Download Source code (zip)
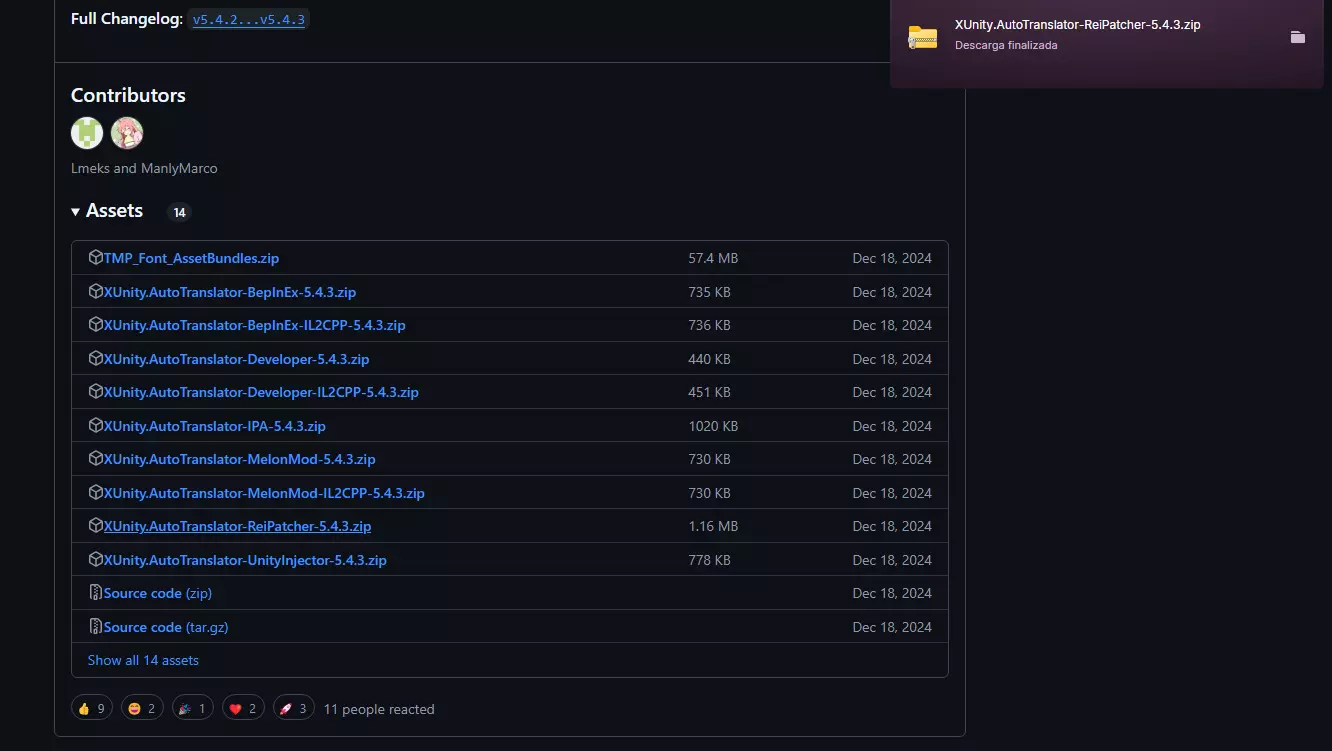Image resolution: width=1332 pixels, height=751 pixels. pyautogui.click(x=158, y=593)
